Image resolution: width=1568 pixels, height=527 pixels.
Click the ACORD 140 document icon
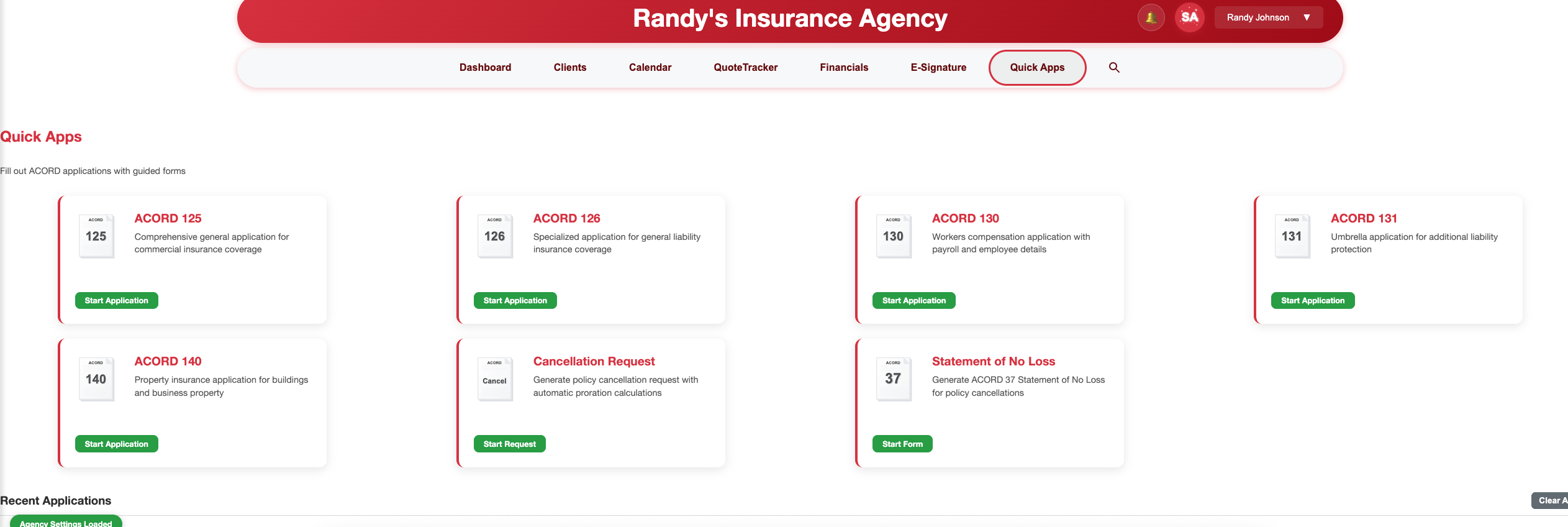pos(96,378)
